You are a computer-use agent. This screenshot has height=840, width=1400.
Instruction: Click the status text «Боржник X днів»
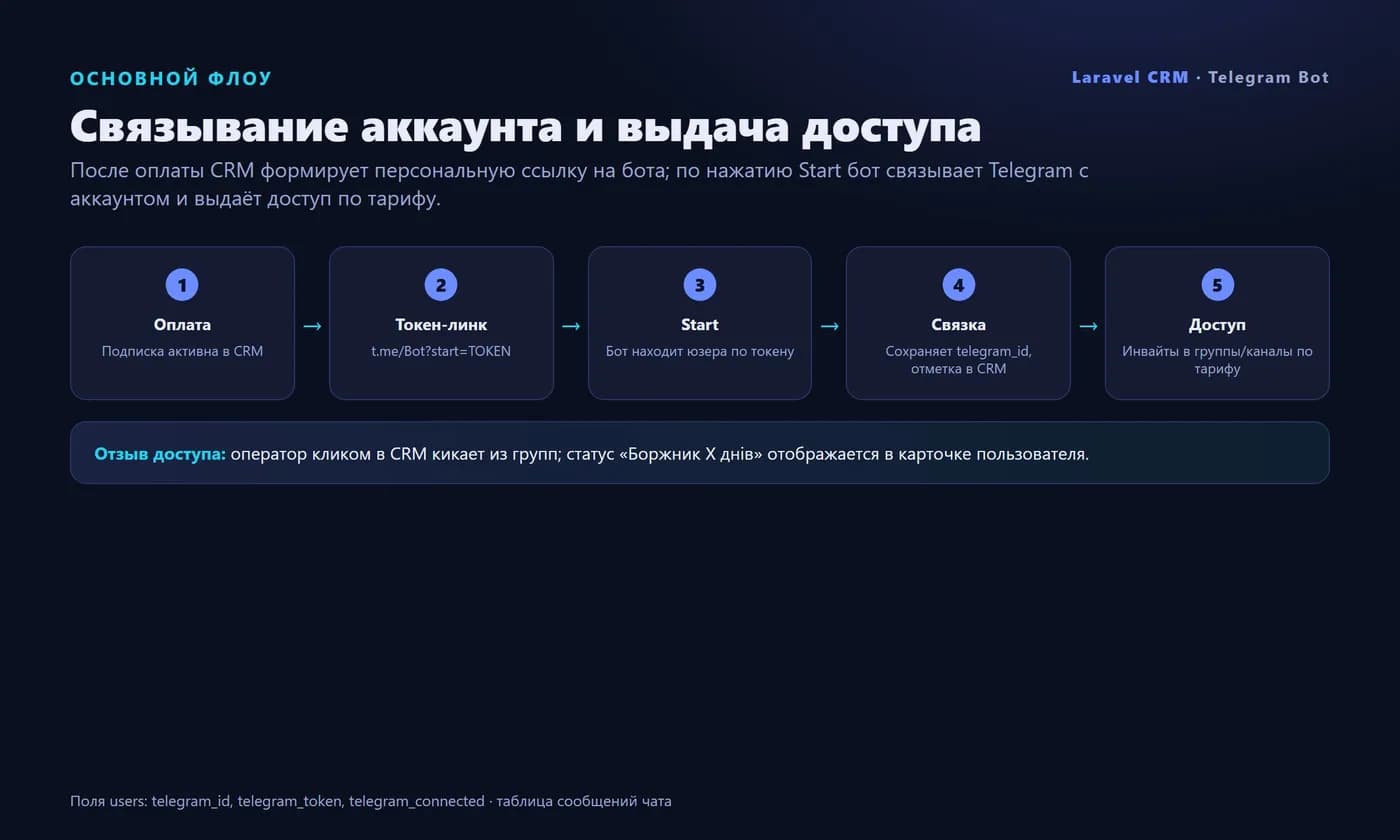(692, 454)
